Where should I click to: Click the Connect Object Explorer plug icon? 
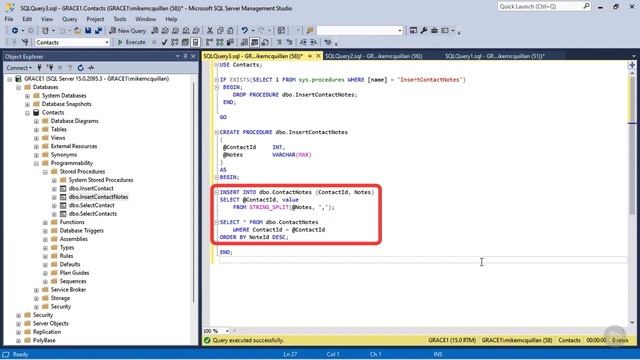[x=39, y=68]
